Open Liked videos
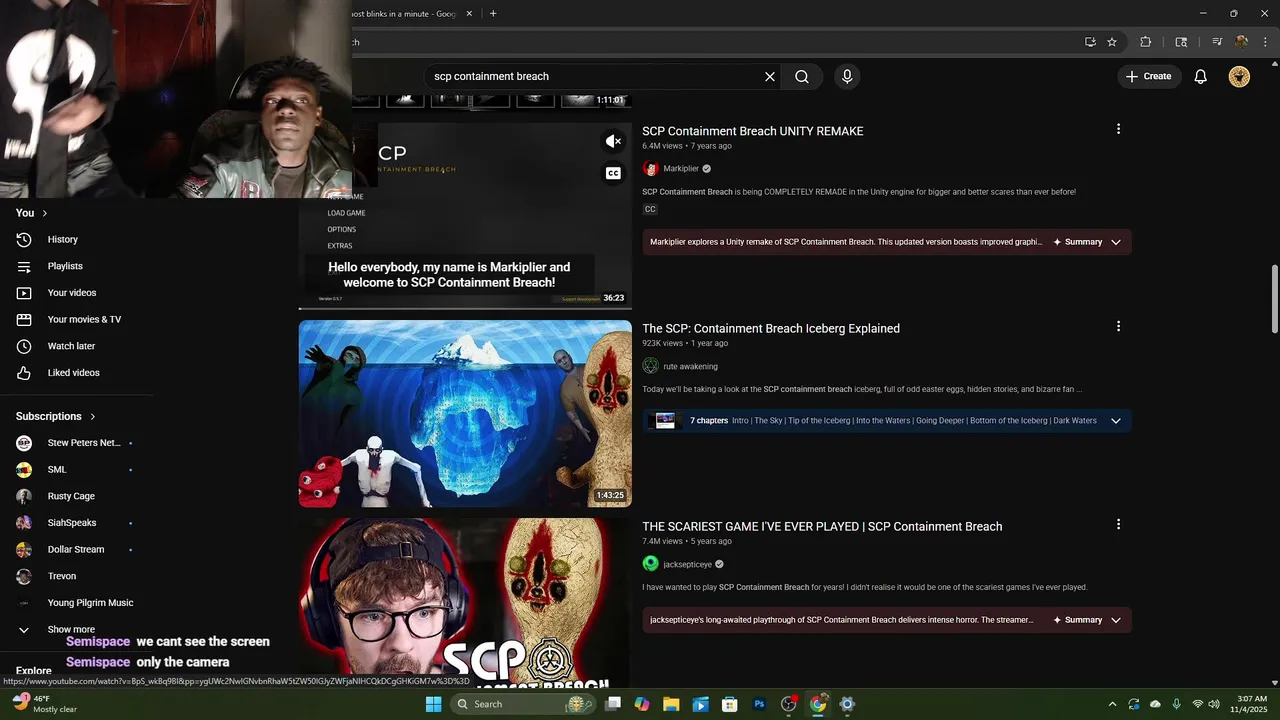The height and width of the screenshot is (720, 1280). click(73, 373)
